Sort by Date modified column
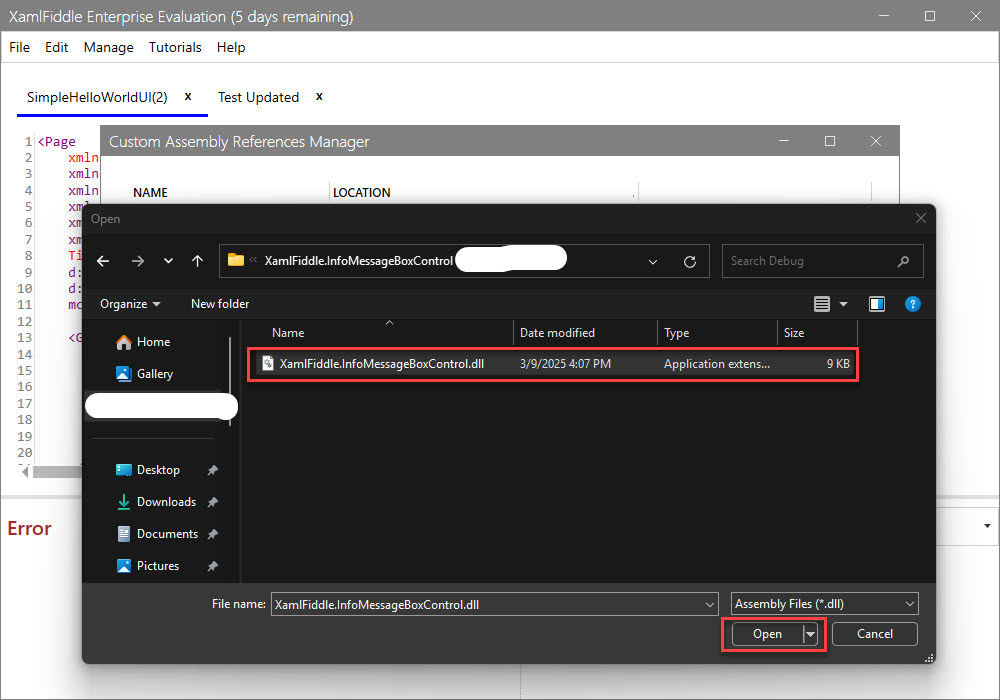 (x=557, y=333)
